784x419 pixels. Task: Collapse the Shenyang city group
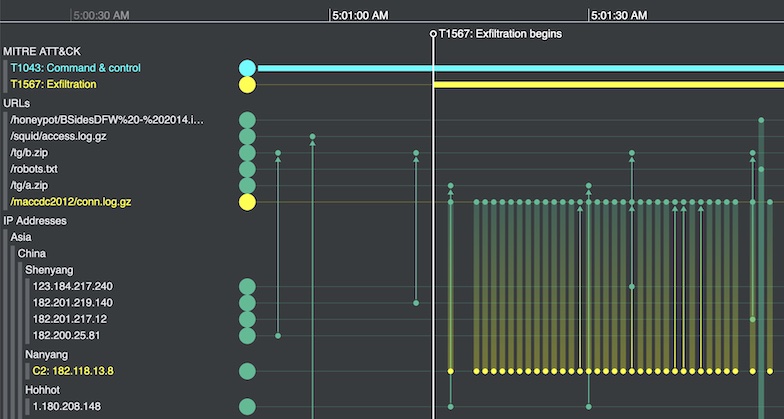coord(48,270)
